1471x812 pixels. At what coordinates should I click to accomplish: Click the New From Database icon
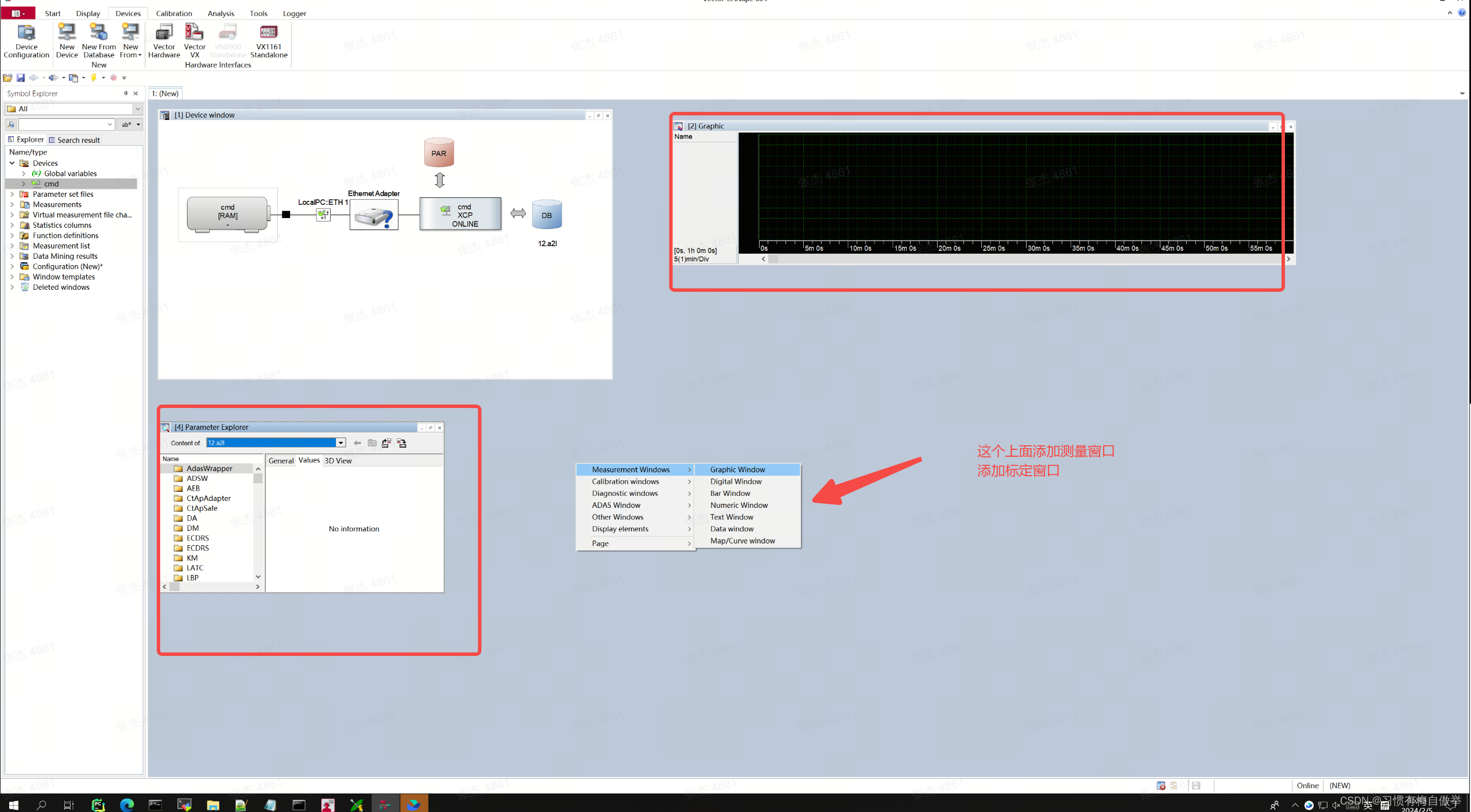(98, 40)
